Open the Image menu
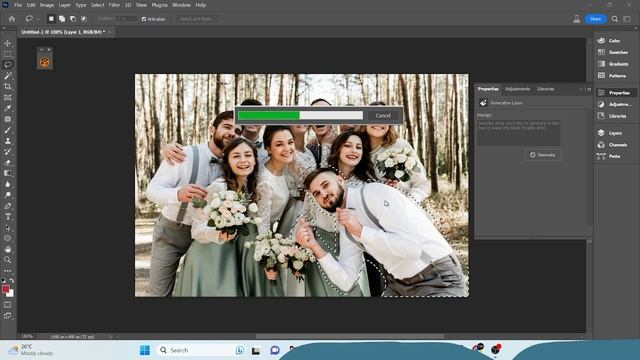 47,5
